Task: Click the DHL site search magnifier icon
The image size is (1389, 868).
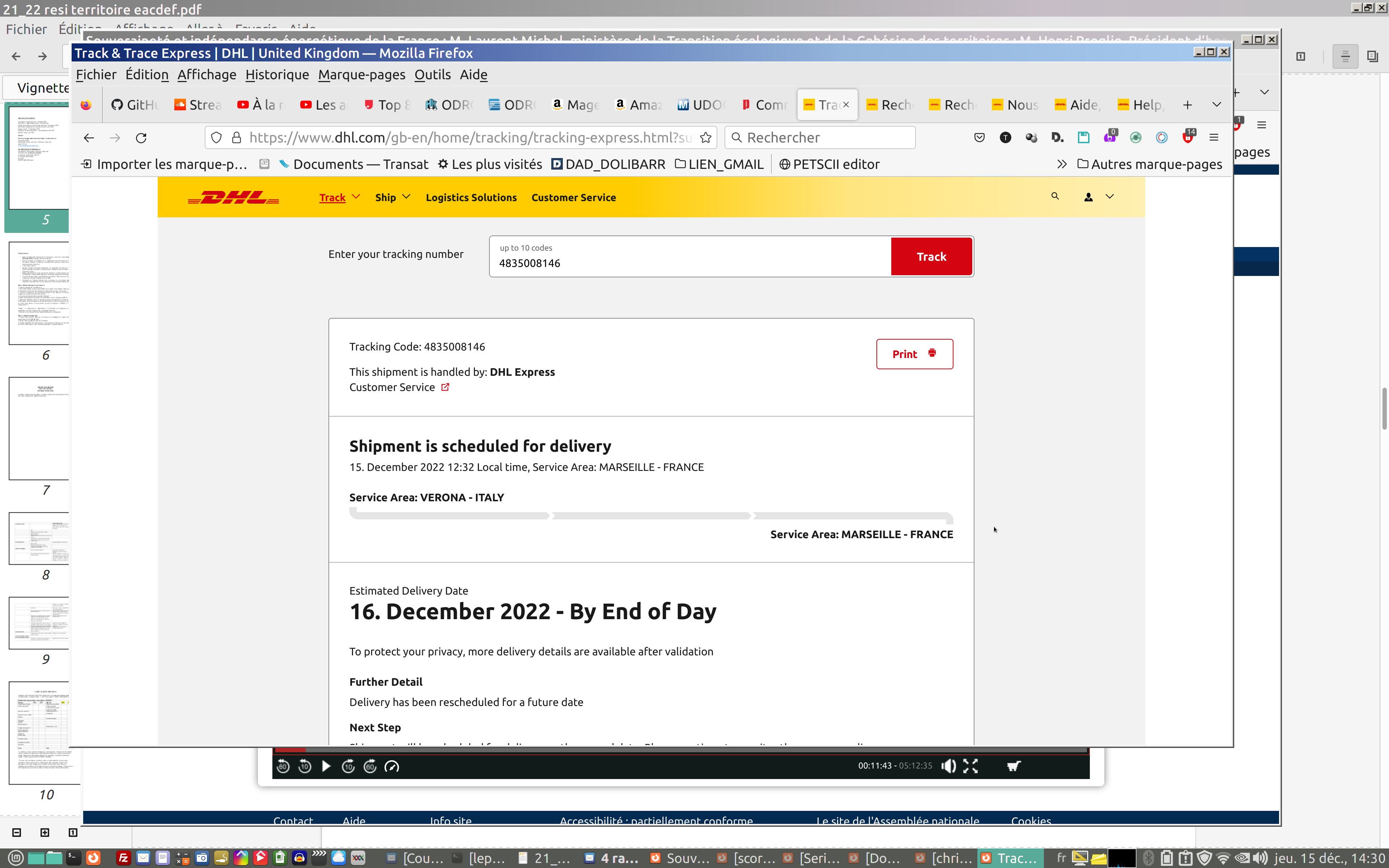Action: tap(1054, 196)
